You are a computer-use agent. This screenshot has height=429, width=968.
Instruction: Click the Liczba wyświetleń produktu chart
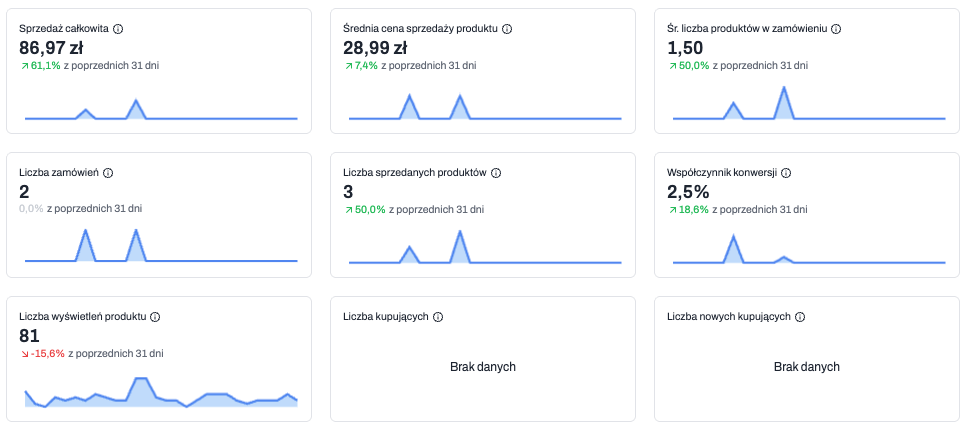[x=161, y=392]
